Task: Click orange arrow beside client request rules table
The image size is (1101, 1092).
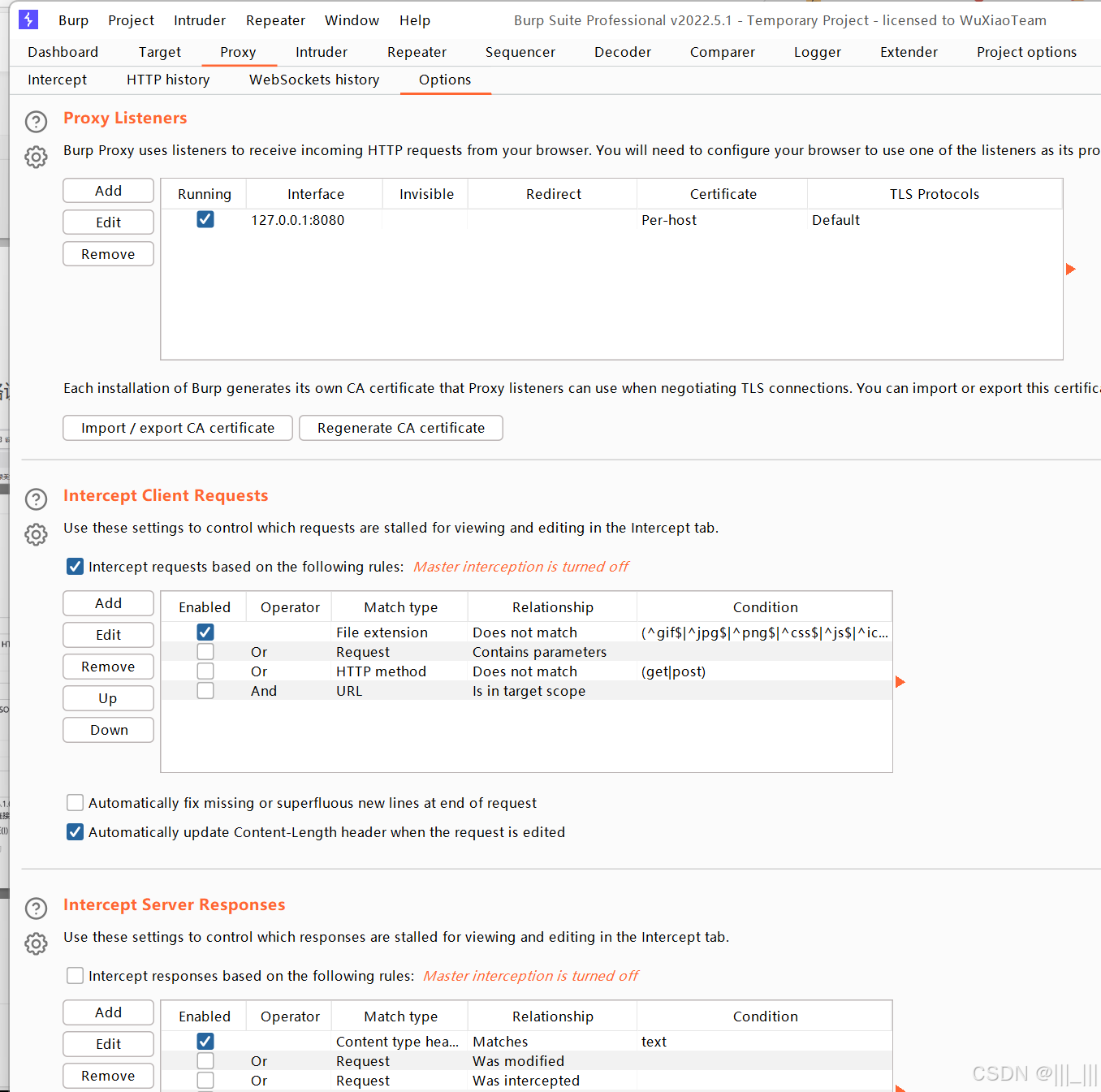Action: click(x=900, y=682)
